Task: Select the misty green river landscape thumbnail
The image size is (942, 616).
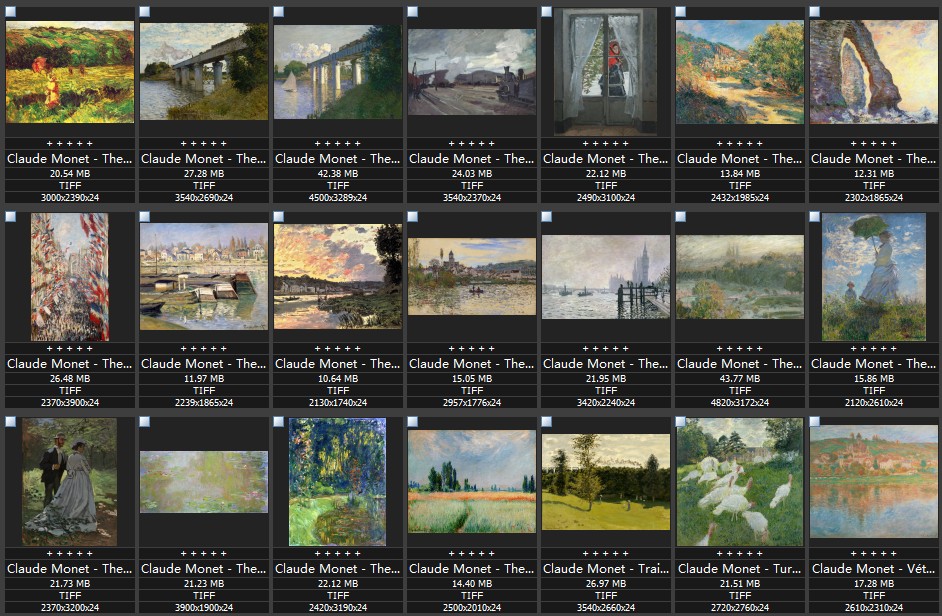Action: tap(740, 276)
